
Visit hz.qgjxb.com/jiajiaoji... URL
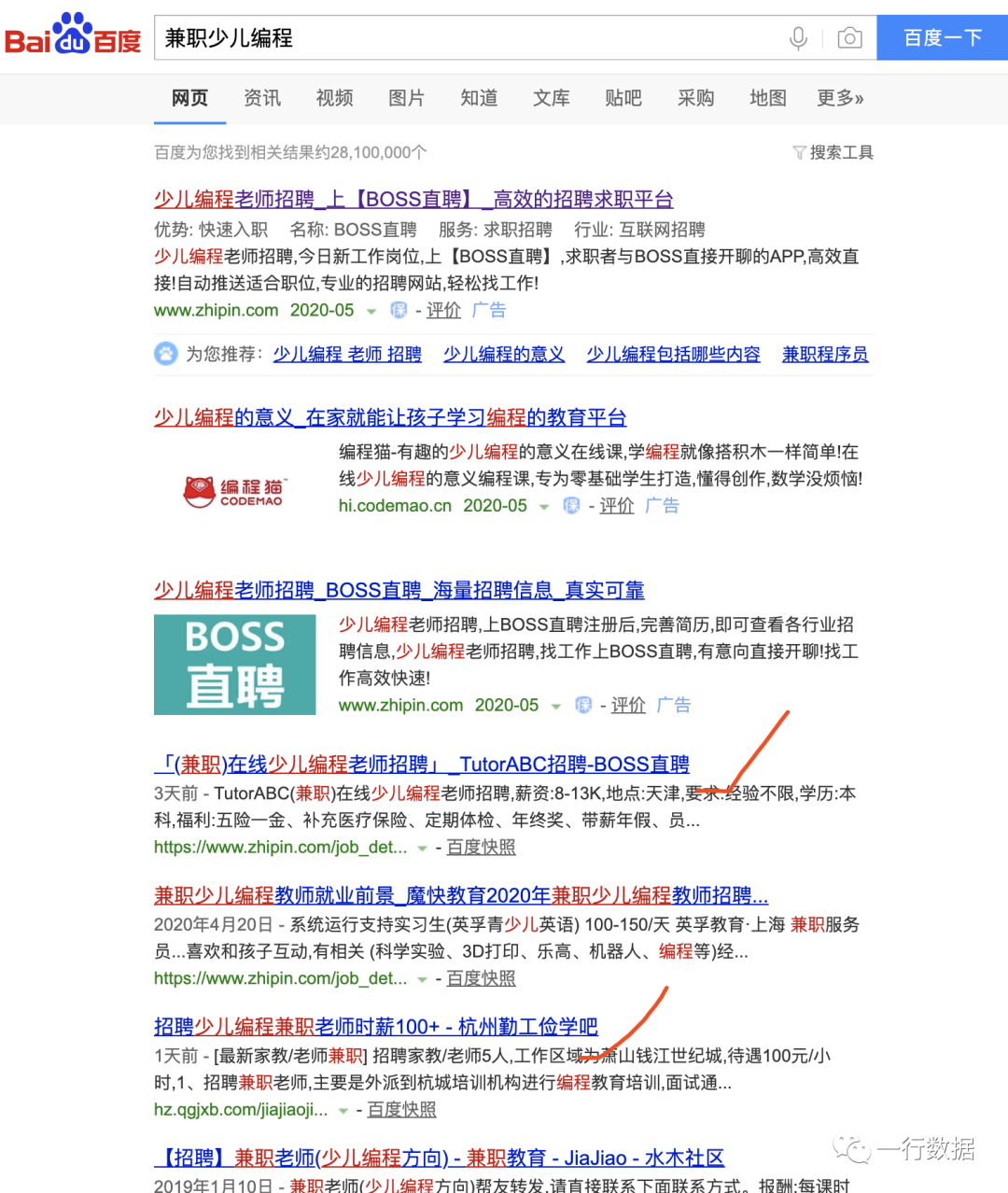(x=241, y=1109)
